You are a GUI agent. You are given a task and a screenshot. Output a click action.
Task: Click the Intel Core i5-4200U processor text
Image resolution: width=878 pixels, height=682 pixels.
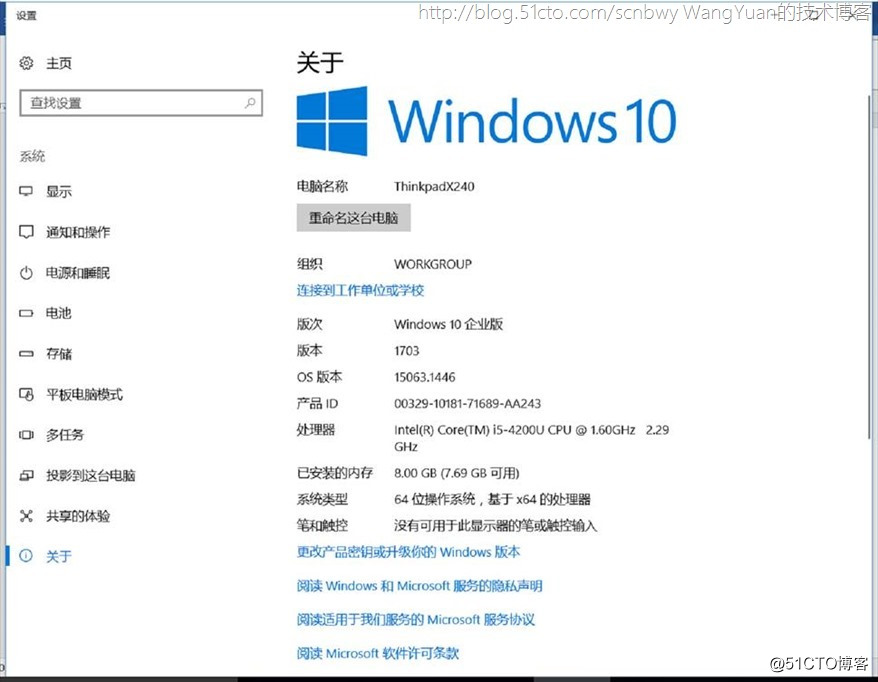tap(531, 438)
